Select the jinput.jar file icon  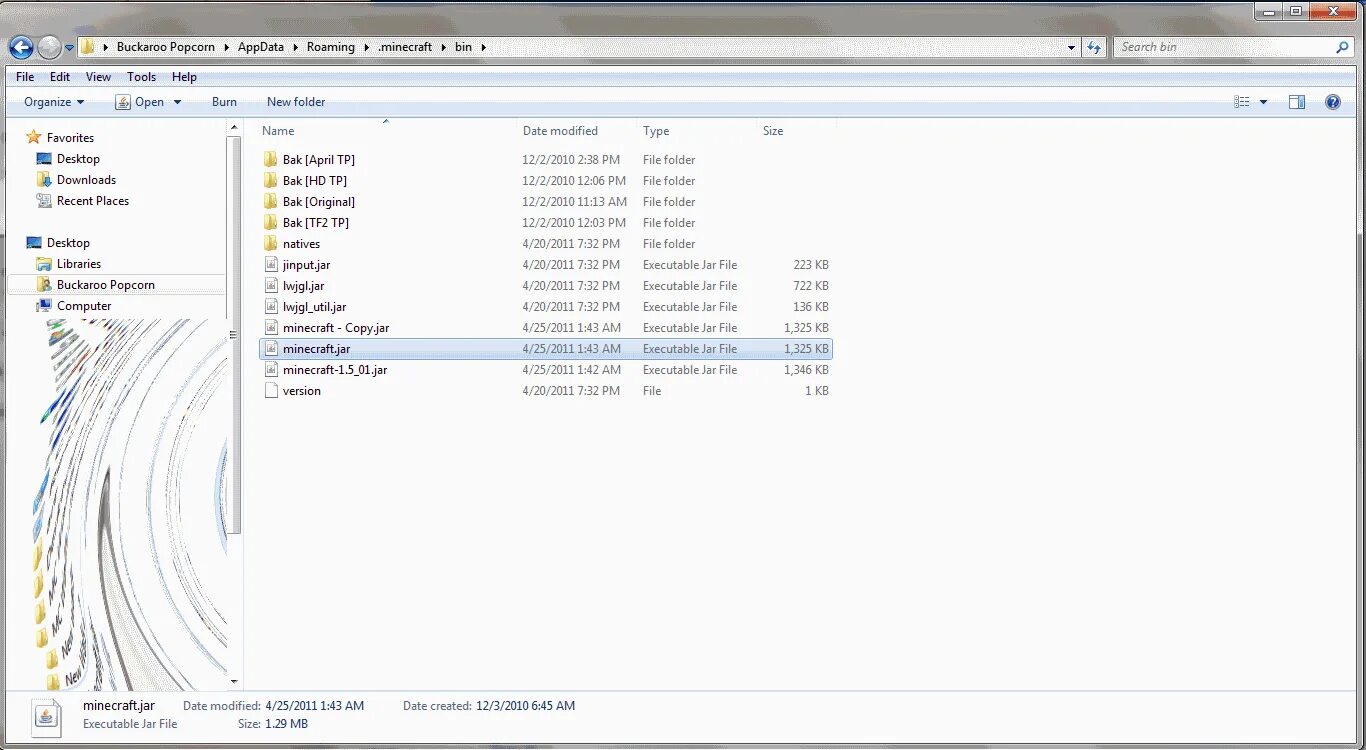coord(270,265)
